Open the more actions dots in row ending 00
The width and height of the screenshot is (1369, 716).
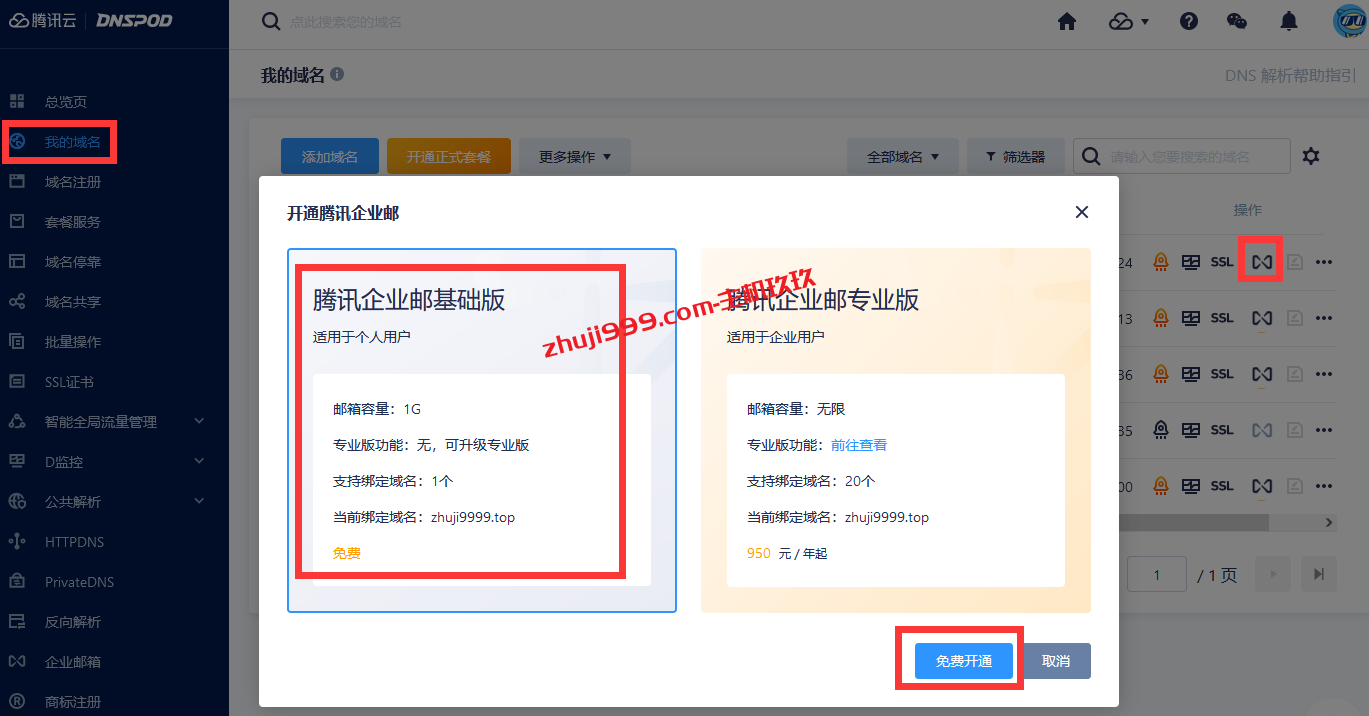1324,486
